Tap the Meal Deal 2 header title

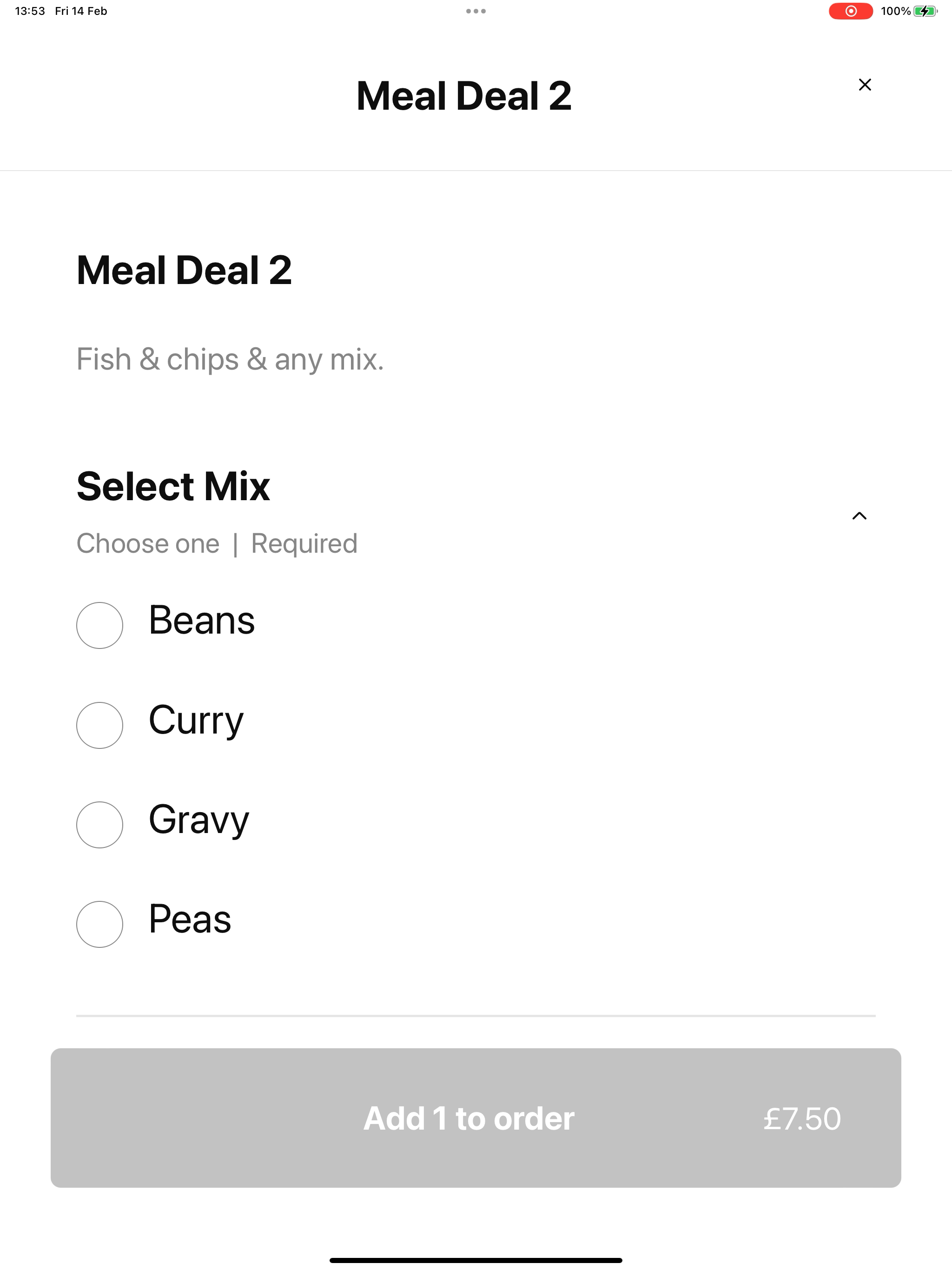(463, 95)
